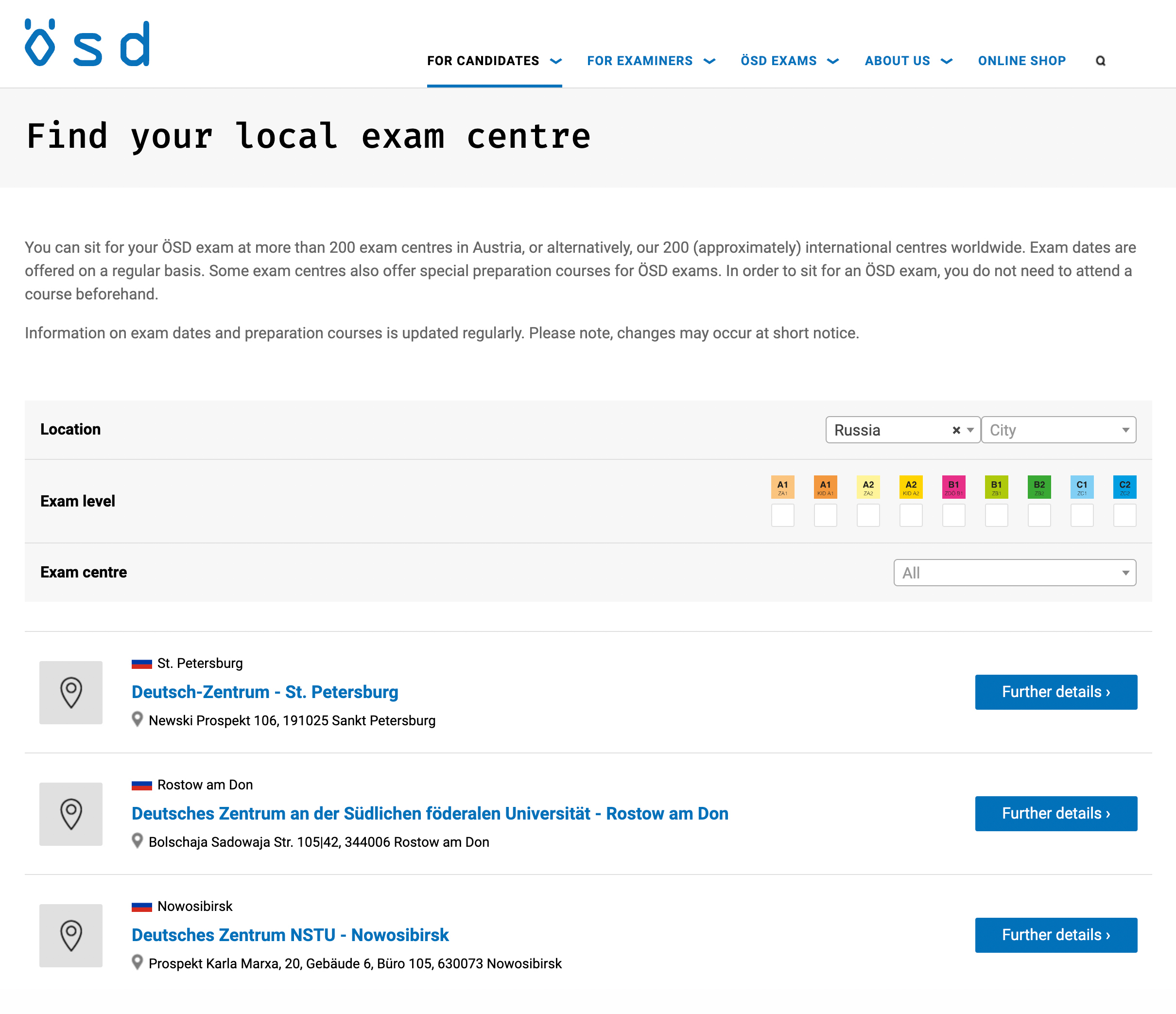The height and width of the screenshot is (1014, 1176).
Task: Click the A2 KID A2 yellow badge
Action: [x=911, y=487]
